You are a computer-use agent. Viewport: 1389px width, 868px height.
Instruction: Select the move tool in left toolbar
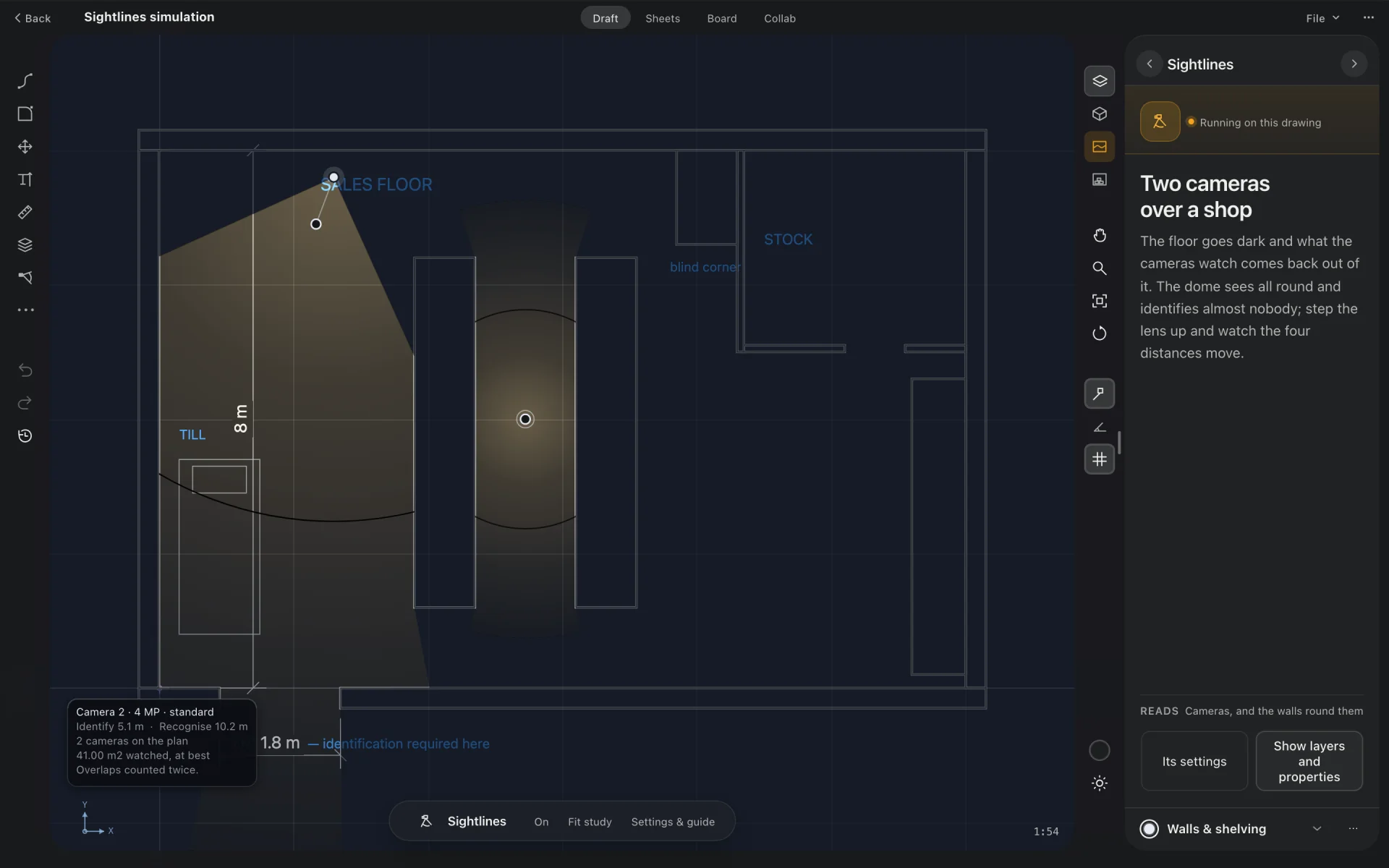pos(25,147)
